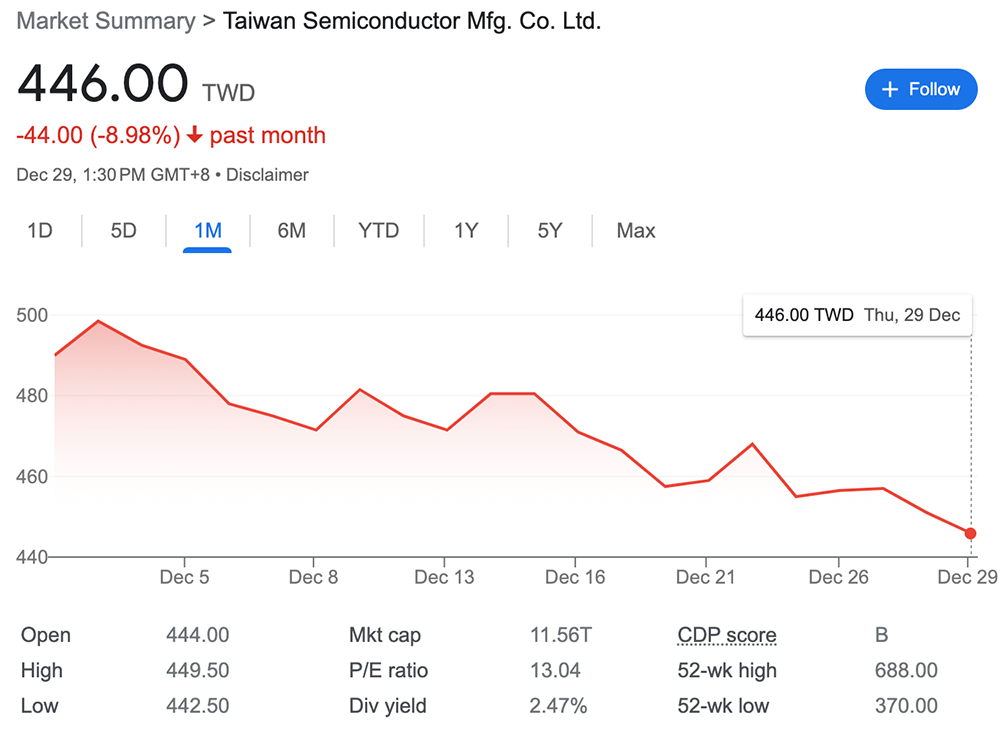Click the Dec 16 date on axis
Screen dimensions: 1000x729
click(x=575, y=577)
